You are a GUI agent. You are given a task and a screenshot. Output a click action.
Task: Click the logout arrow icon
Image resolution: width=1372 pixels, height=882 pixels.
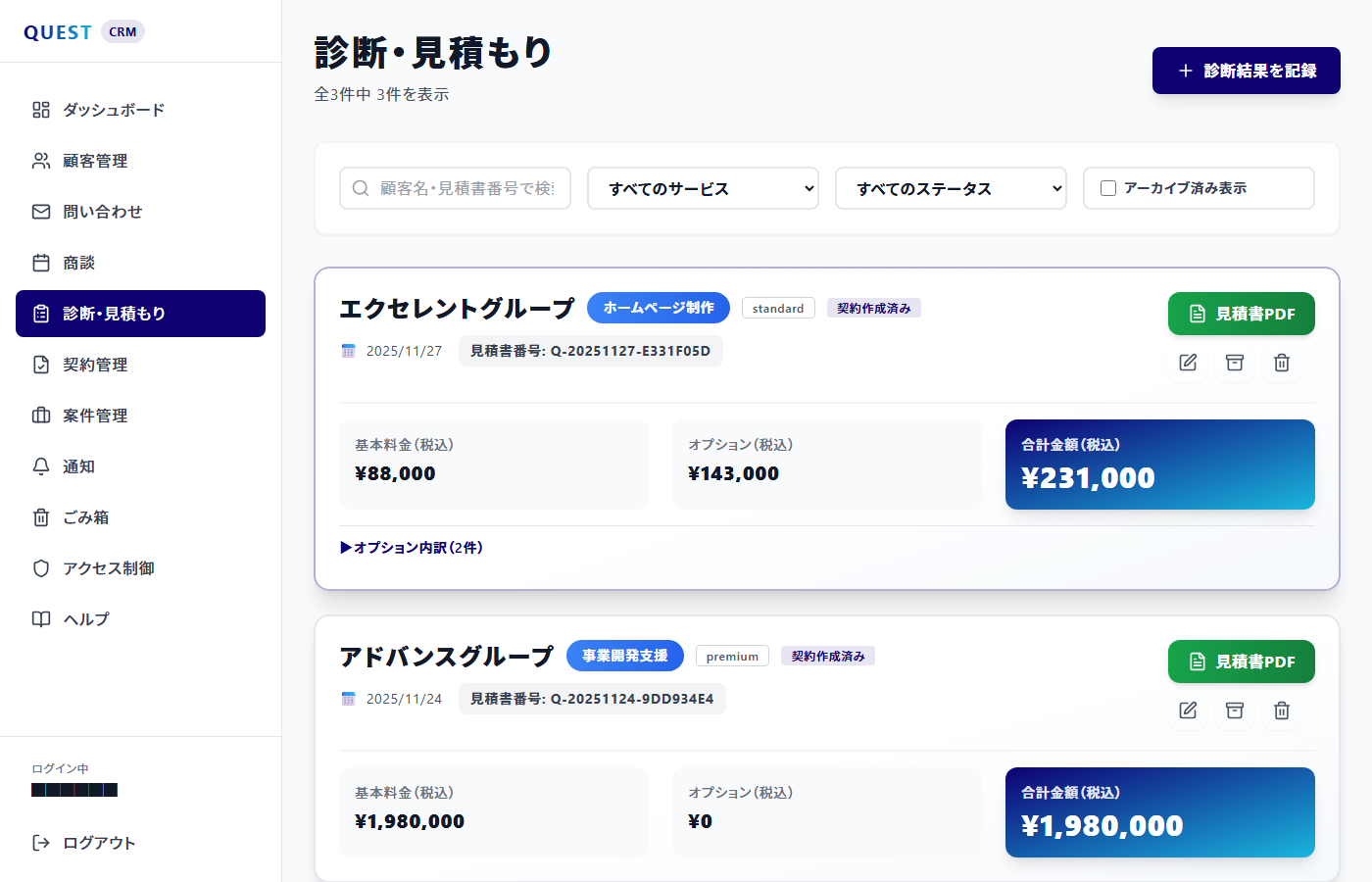coord(41,843)
